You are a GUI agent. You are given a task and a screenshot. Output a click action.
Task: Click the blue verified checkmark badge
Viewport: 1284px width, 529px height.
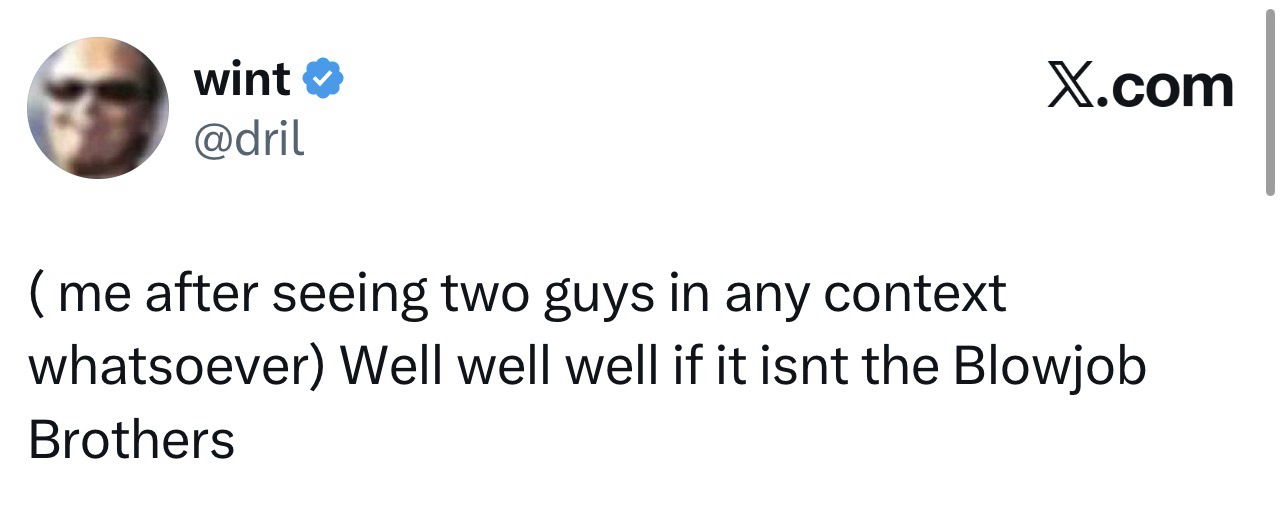[x=324, y=79]
